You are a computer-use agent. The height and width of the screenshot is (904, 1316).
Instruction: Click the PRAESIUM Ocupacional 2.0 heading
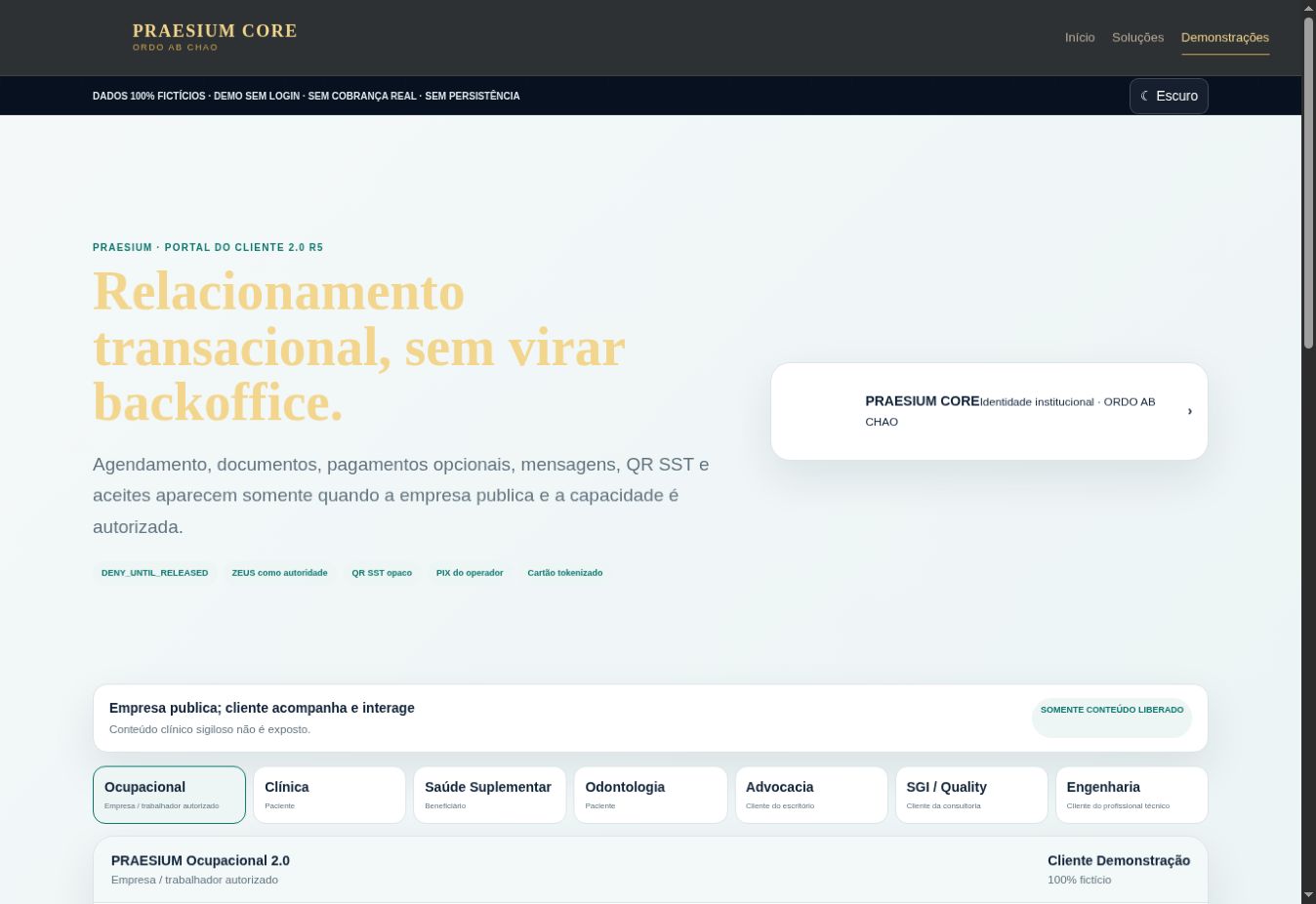point(200,860)
